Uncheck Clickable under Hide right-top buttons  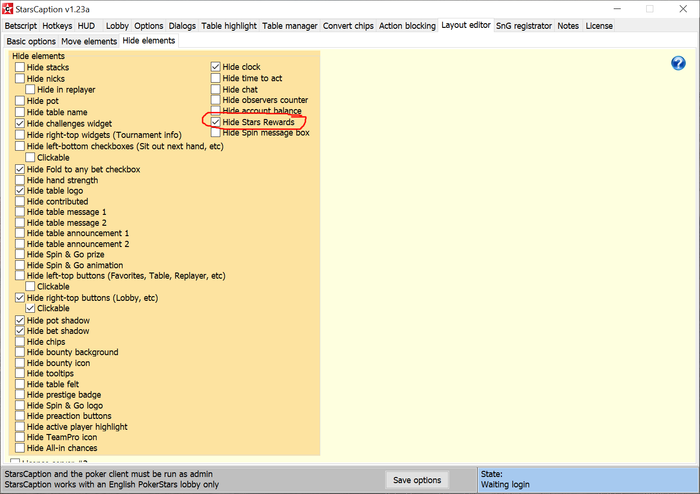(30, 308)
